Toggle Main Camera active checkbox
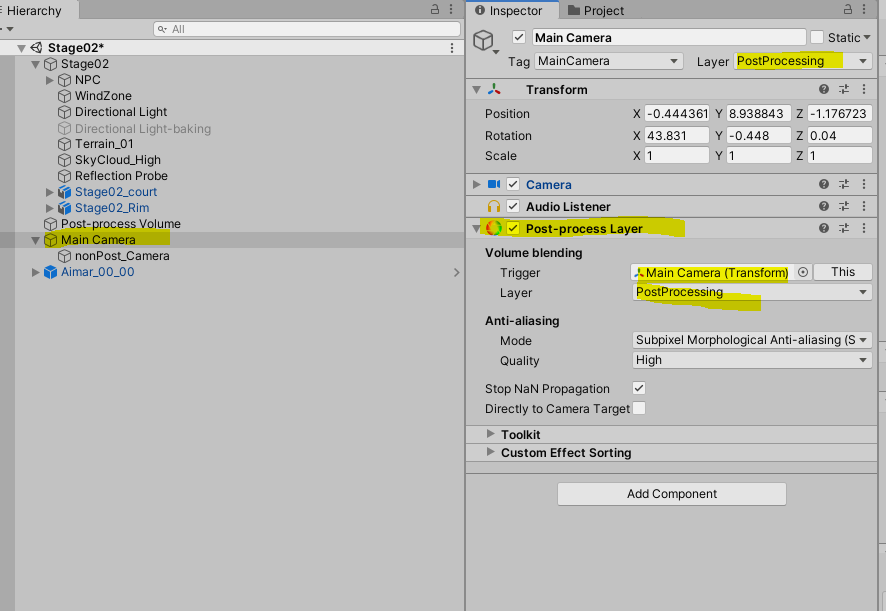Viewport: 886px width, 611px height. tap(519, 37)
